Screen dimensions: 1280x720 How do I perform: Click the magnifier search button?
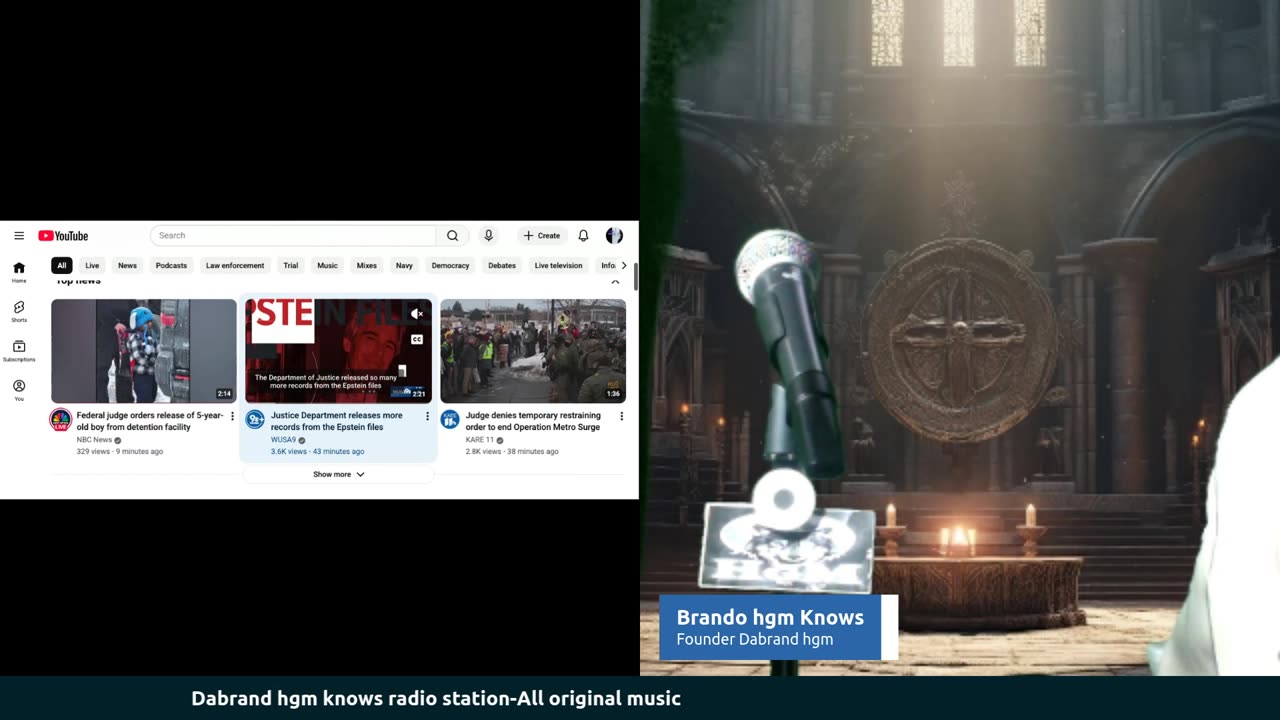452,236
